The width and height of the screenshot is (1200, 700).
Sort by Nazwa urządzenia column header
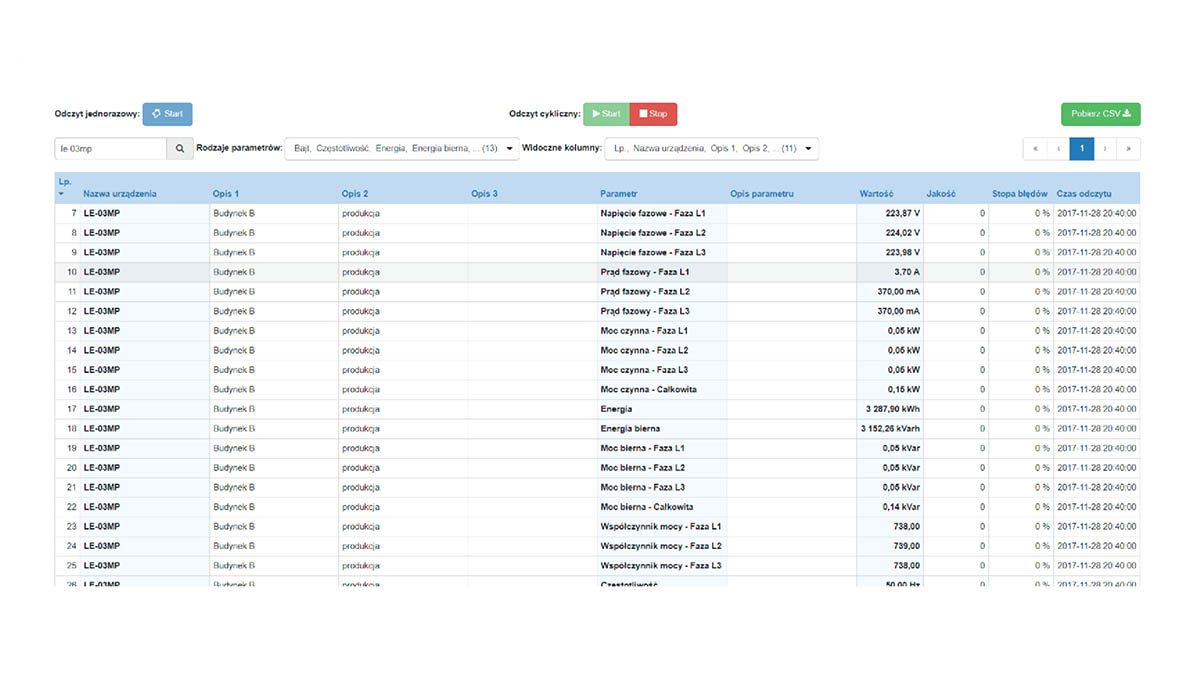[120, 194]
